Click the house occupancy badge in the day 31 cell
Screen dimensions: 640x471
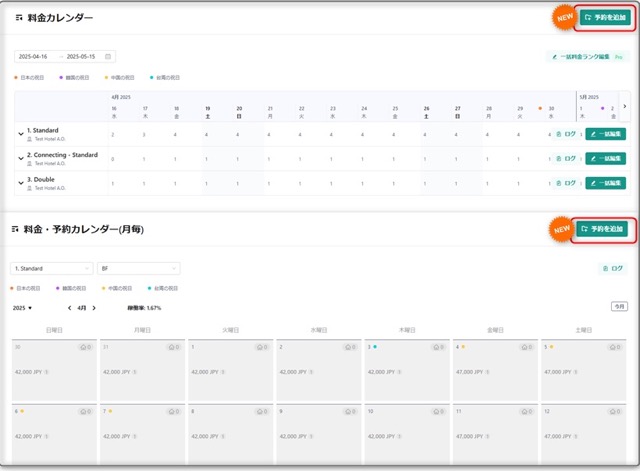[174, 347]
